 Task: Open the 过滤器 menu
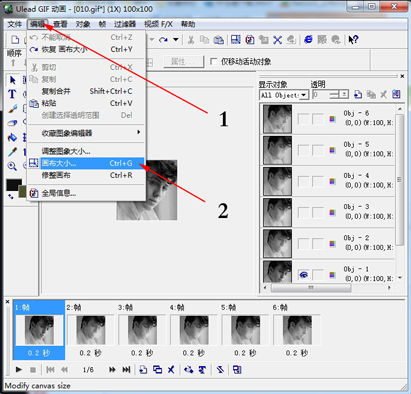[125, 24]
